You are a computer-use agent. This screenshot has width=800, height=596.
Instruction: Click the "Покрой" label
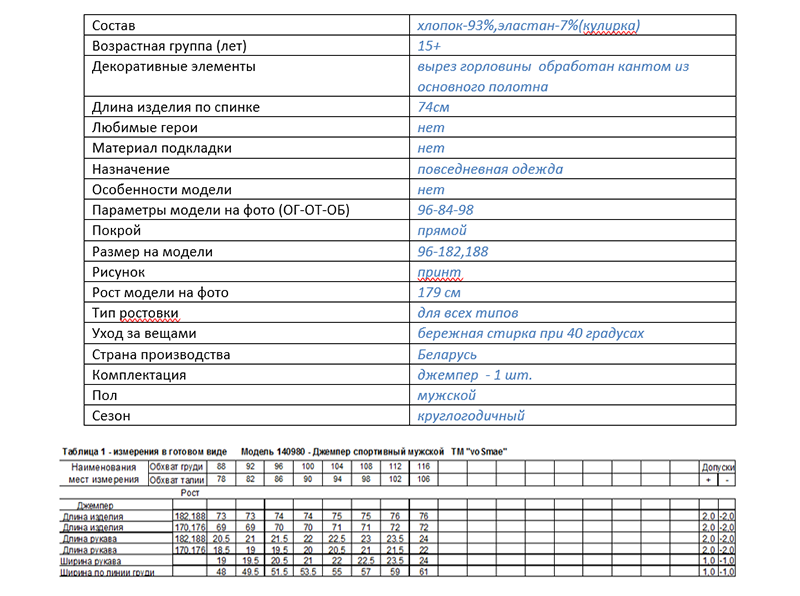pos(116,230)
